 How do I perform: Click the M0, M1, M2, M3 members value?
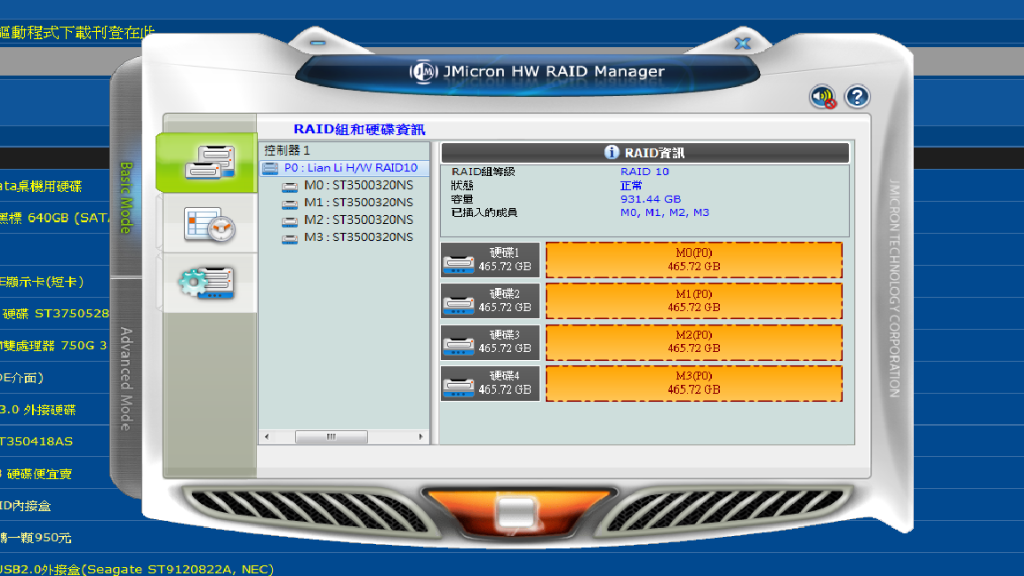[665, 212]
